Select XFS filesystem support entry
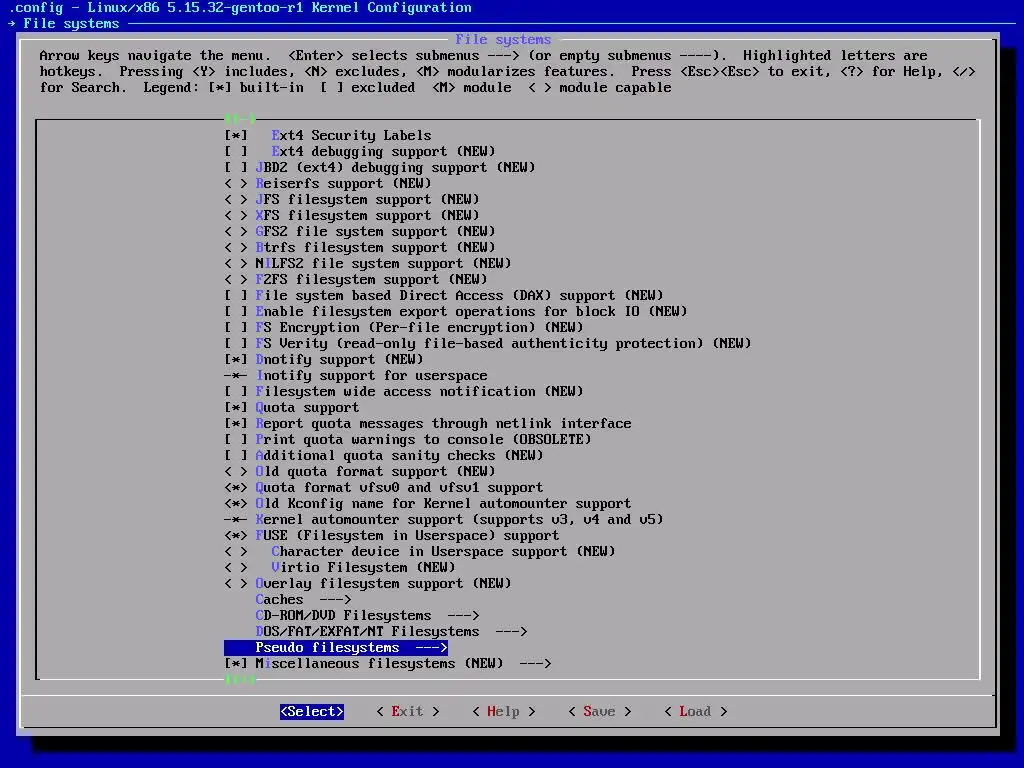The height and width of the screenshot is (768, 1024). pos(351,216)
